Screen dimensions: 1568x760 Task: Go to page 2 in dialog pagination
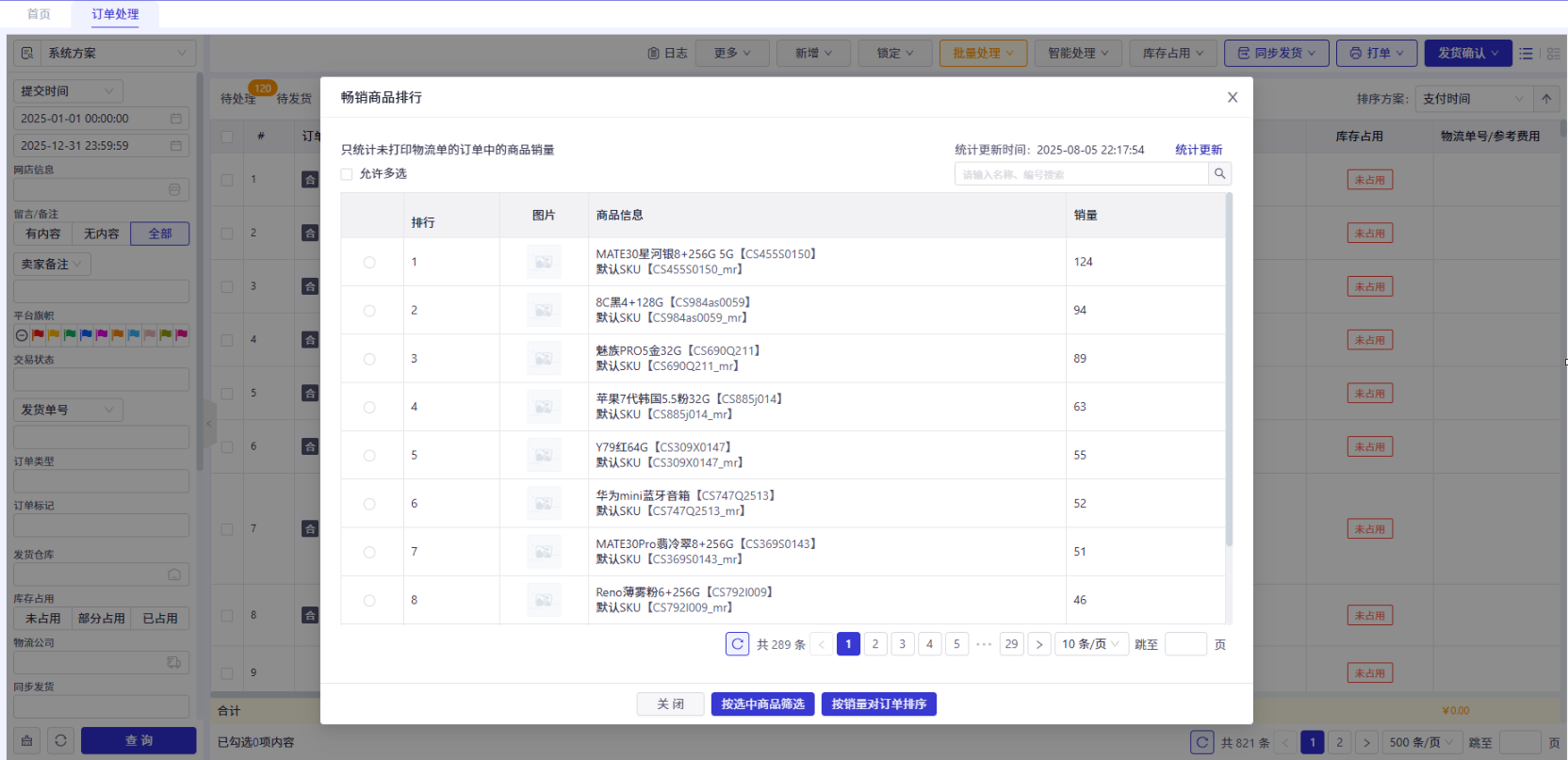click(875, 644)
